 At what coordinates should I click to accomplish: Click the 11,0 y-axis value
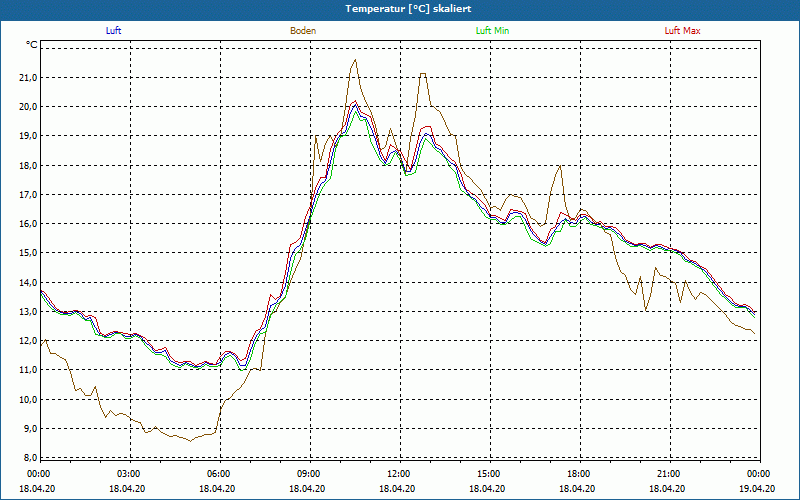pyautogui.click(x=29, y=370)
